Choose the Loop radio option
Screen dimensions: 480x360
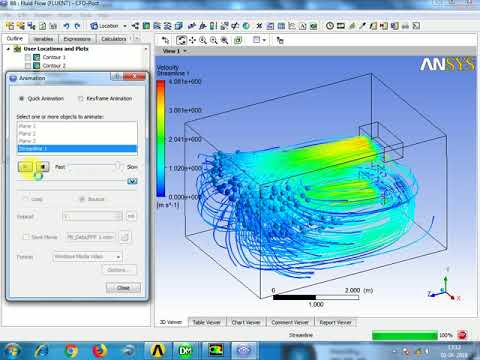25,199
